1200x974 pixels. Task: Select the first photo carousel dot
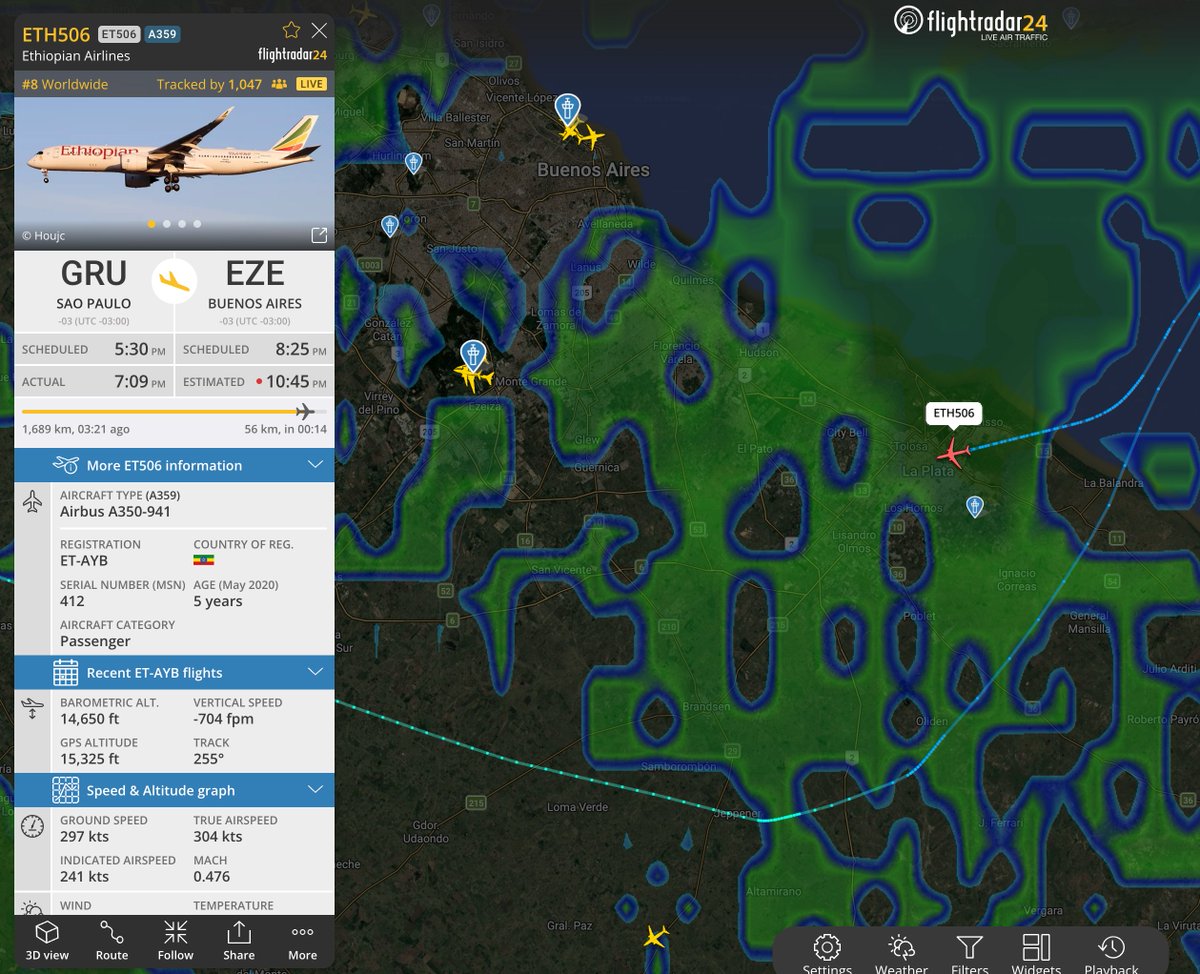[x=152, y=224]
